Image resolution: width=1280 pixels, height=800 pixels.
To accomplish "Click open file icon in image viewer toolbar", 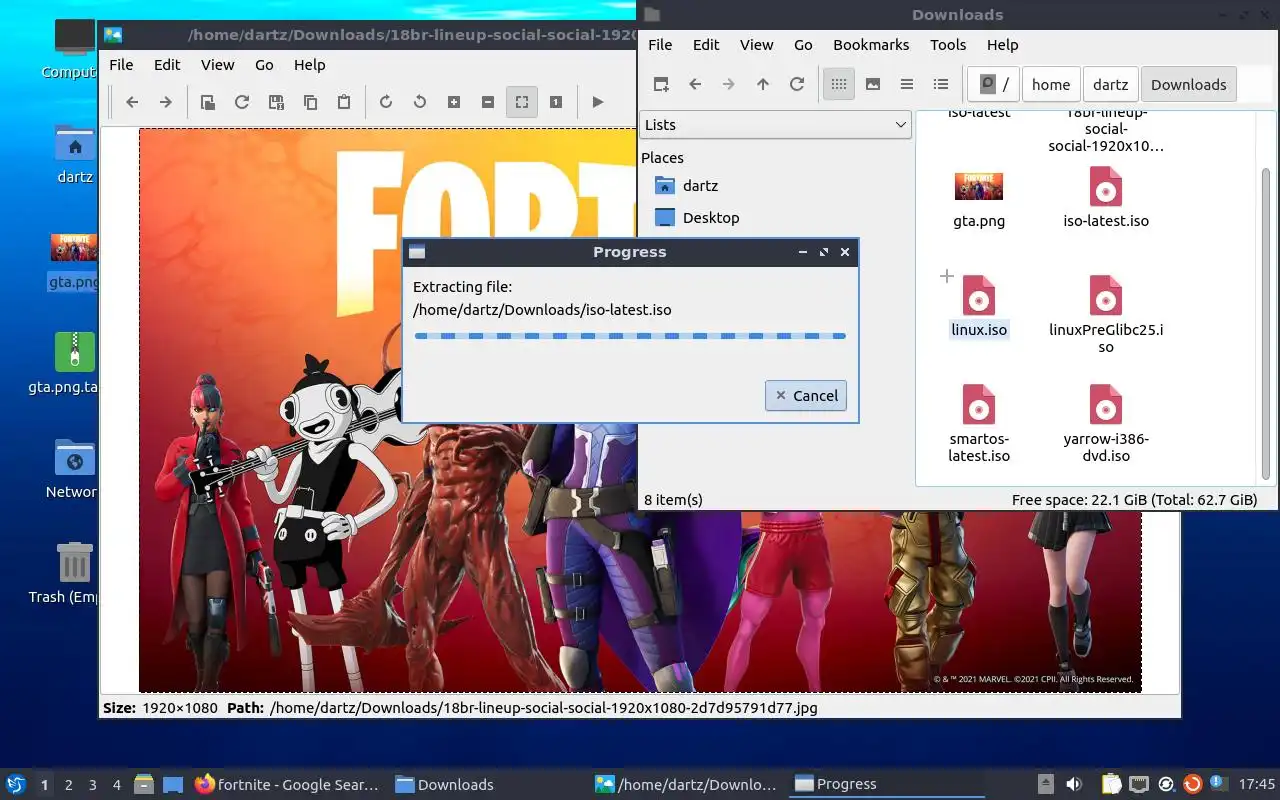I will (x=208, y=102).
